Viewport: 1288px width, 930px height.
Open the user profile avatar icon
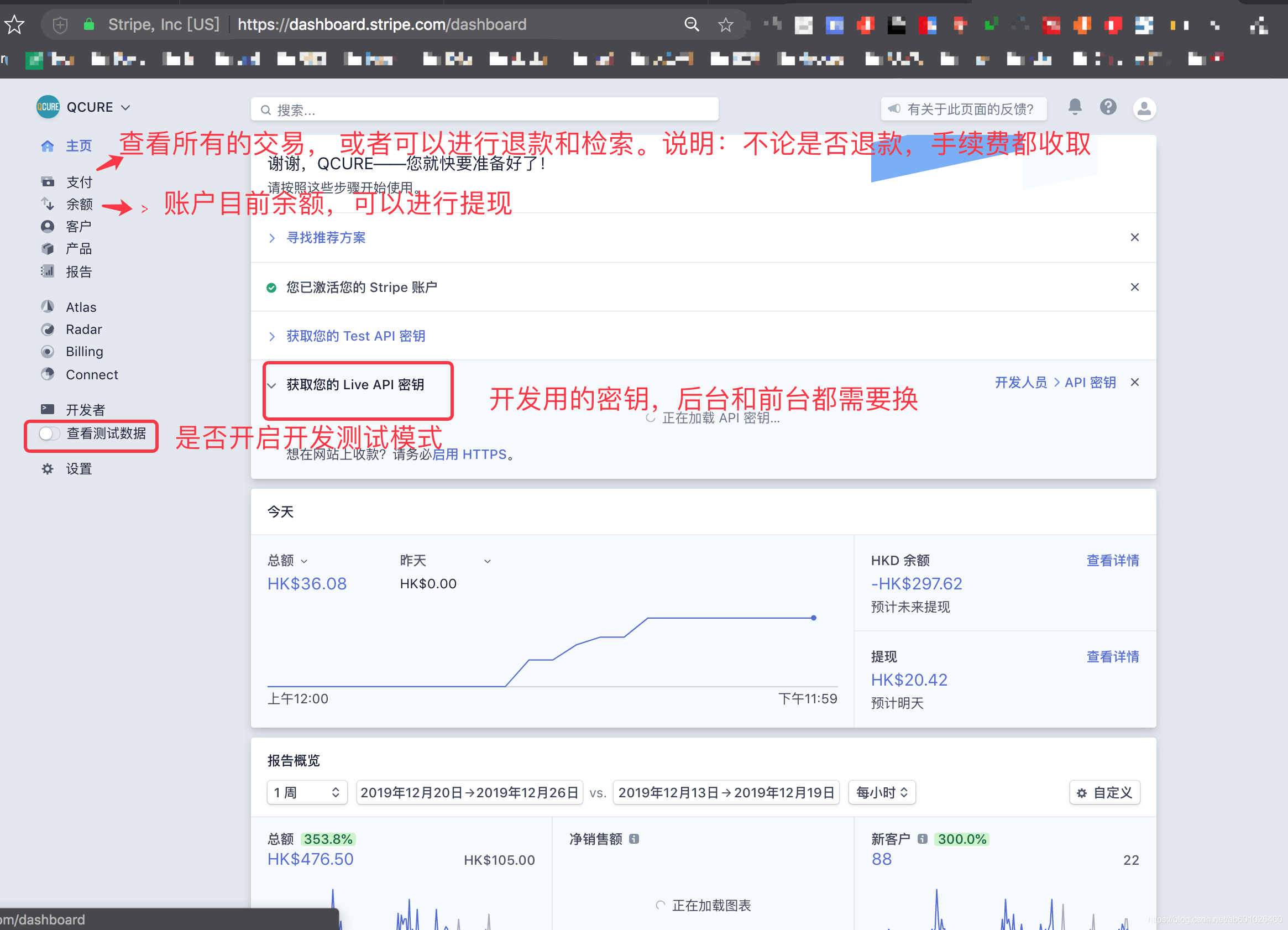pos(1144,108)
